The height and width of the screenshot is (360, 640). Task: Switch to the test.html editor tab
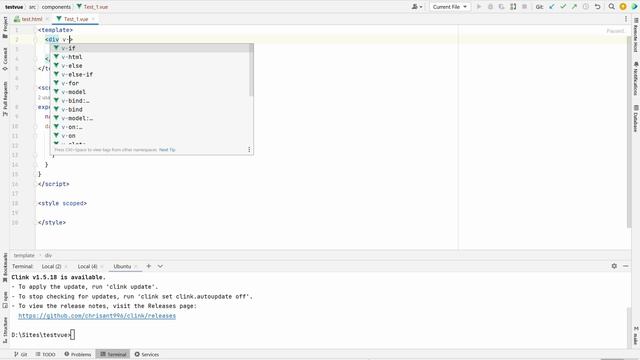coord(31,19)
